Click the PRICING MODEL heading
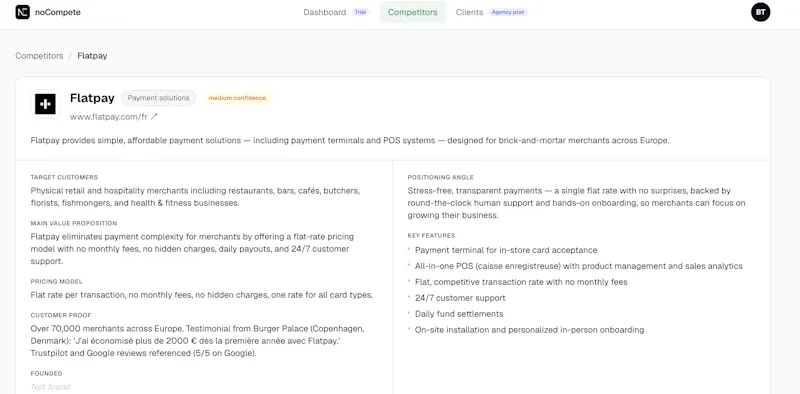The height and width of the screenshot is (394, 800). [56, 281]
